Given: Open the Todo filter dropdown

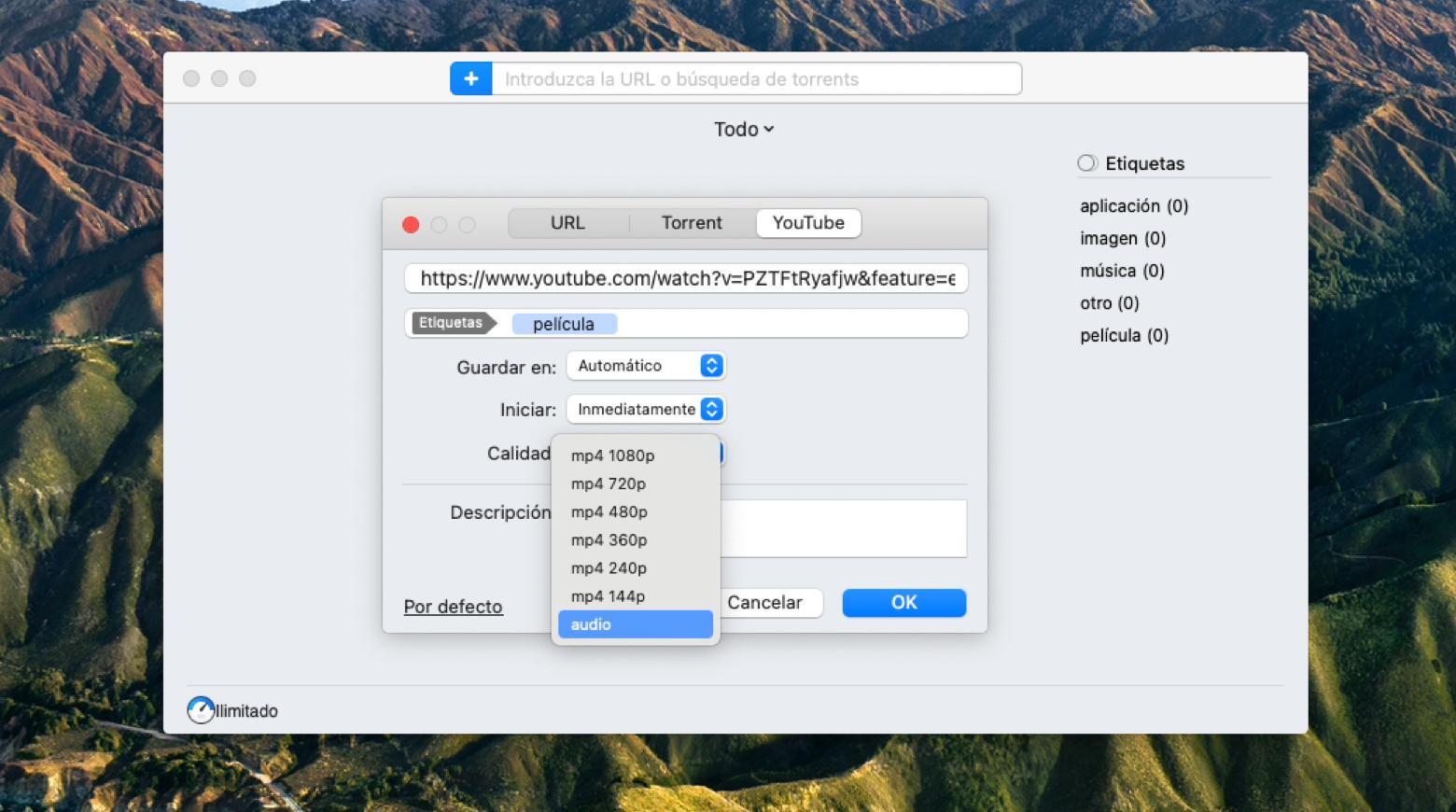Looking at the screenshot, I should pos(744,130).
